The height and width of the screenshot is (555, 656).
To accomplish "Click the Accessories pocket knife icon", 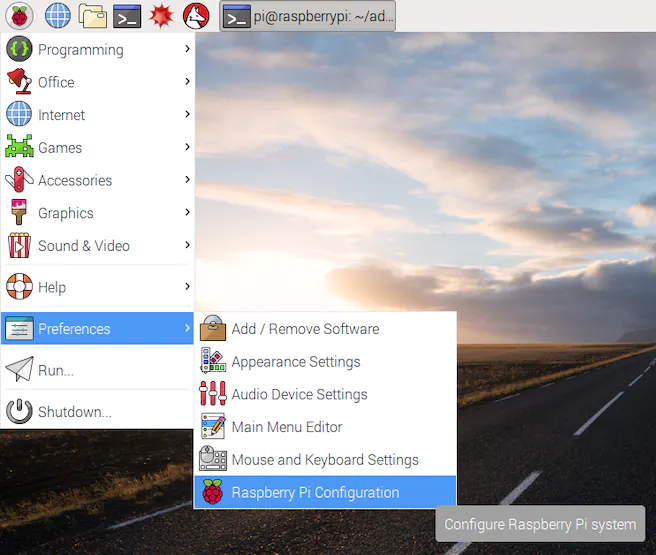I will click(19, 179).
